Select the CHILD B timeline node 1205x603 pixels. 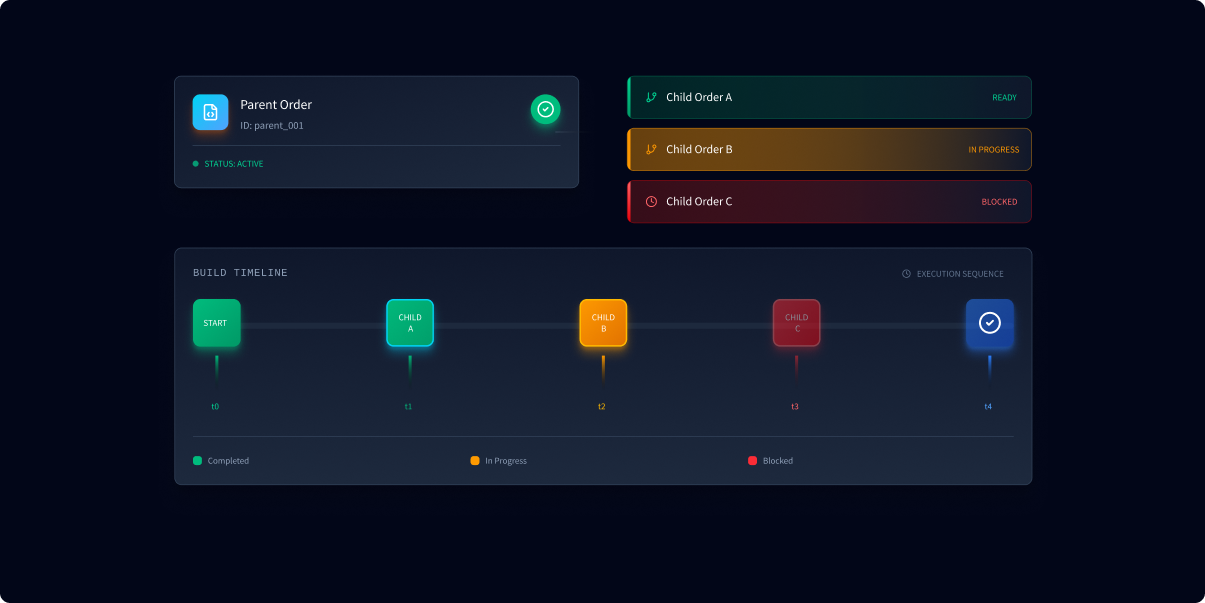click(603, 323)
